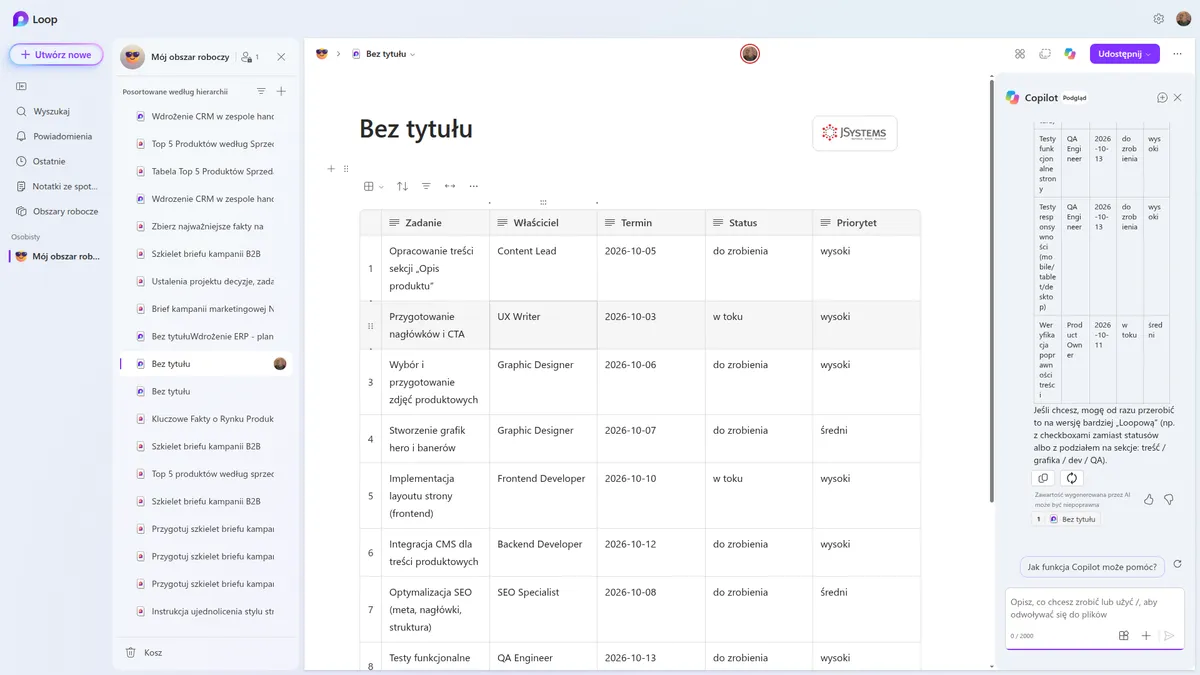Open page Bez tytułuWdrożenie ERP - plan
The width and height of the screenshot is (1200, 675).
[x=205, y=336]
